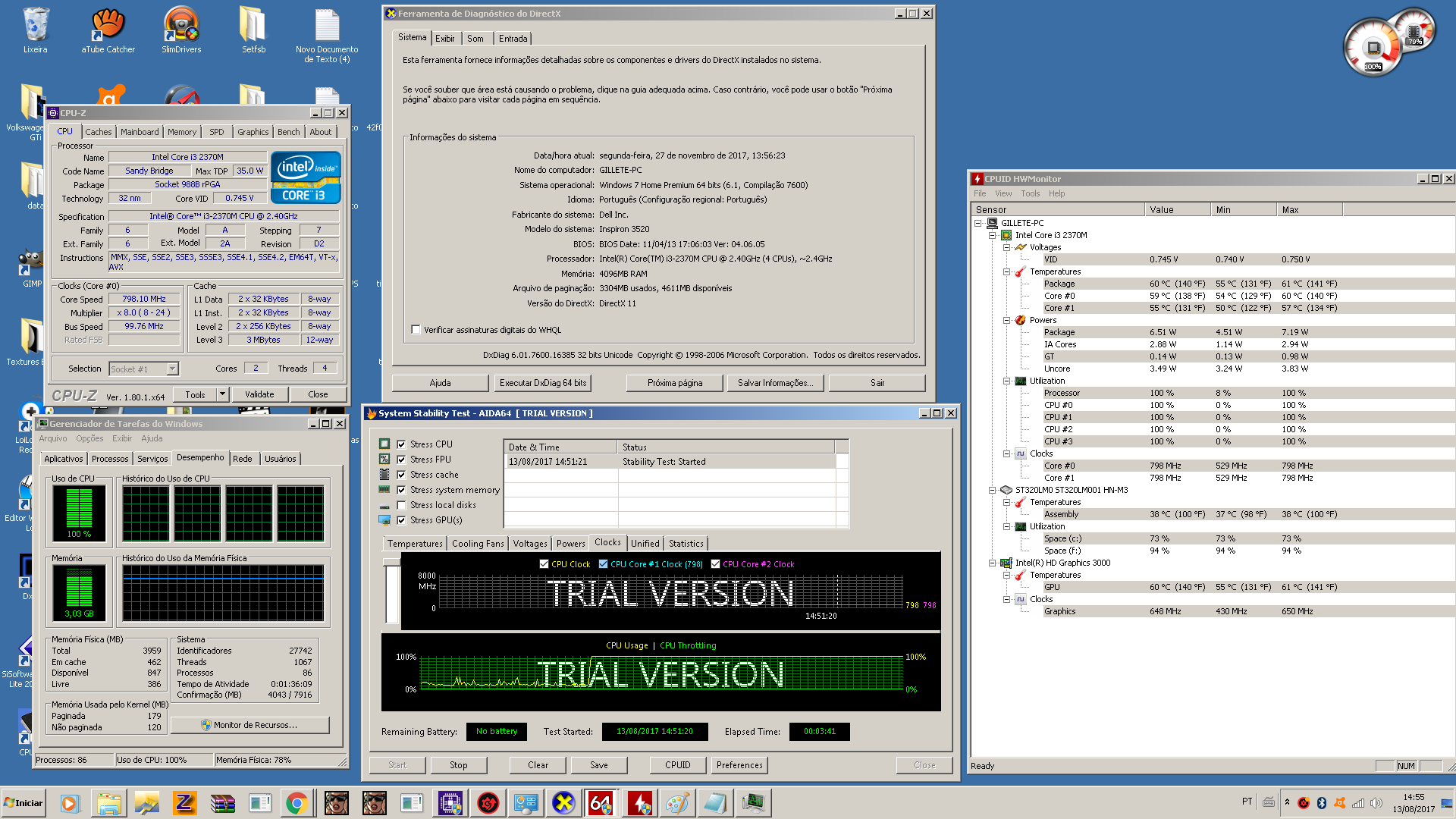Viewport: 1456px width, 819px height.
Task: Click the Stop button in AIDA64
Action: pos(458,765)
